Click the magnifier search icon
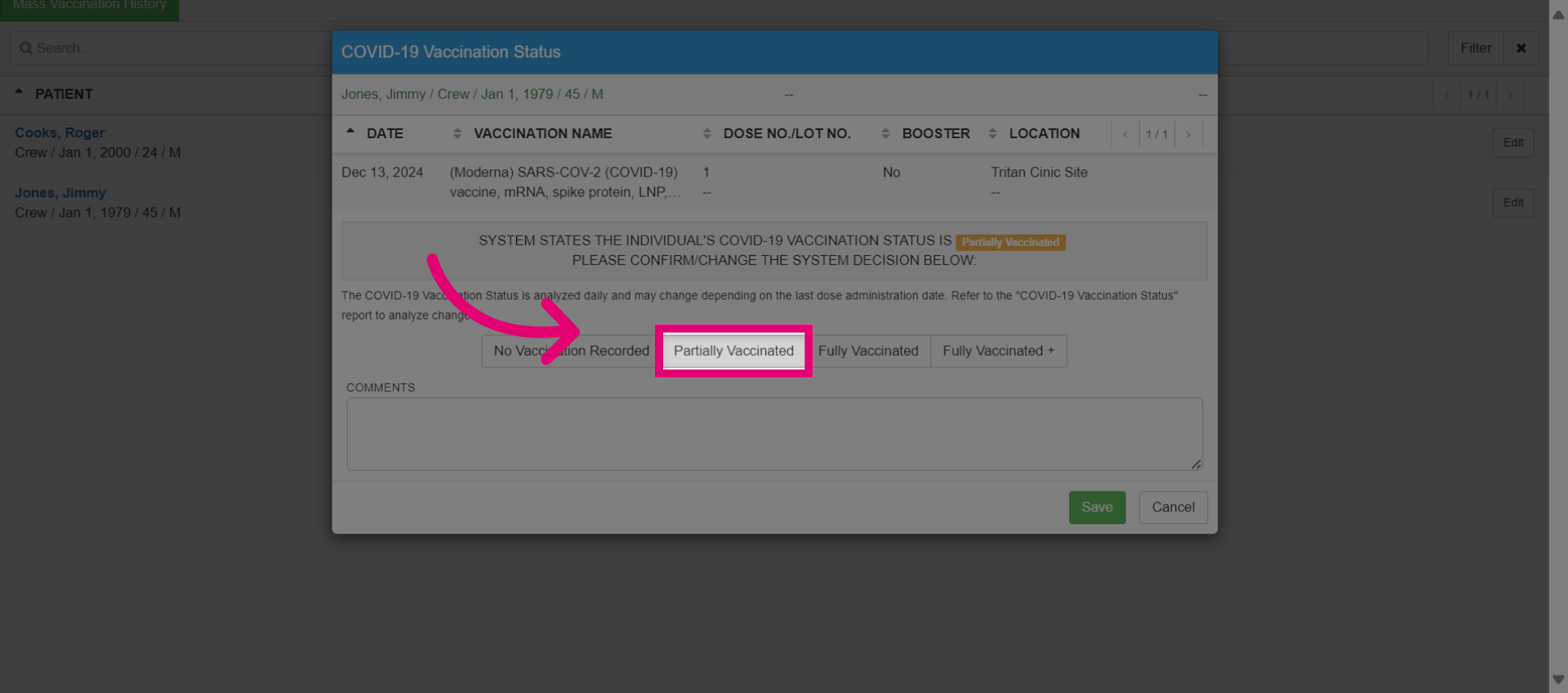The image size is (1568, 693). click(26, 48)
